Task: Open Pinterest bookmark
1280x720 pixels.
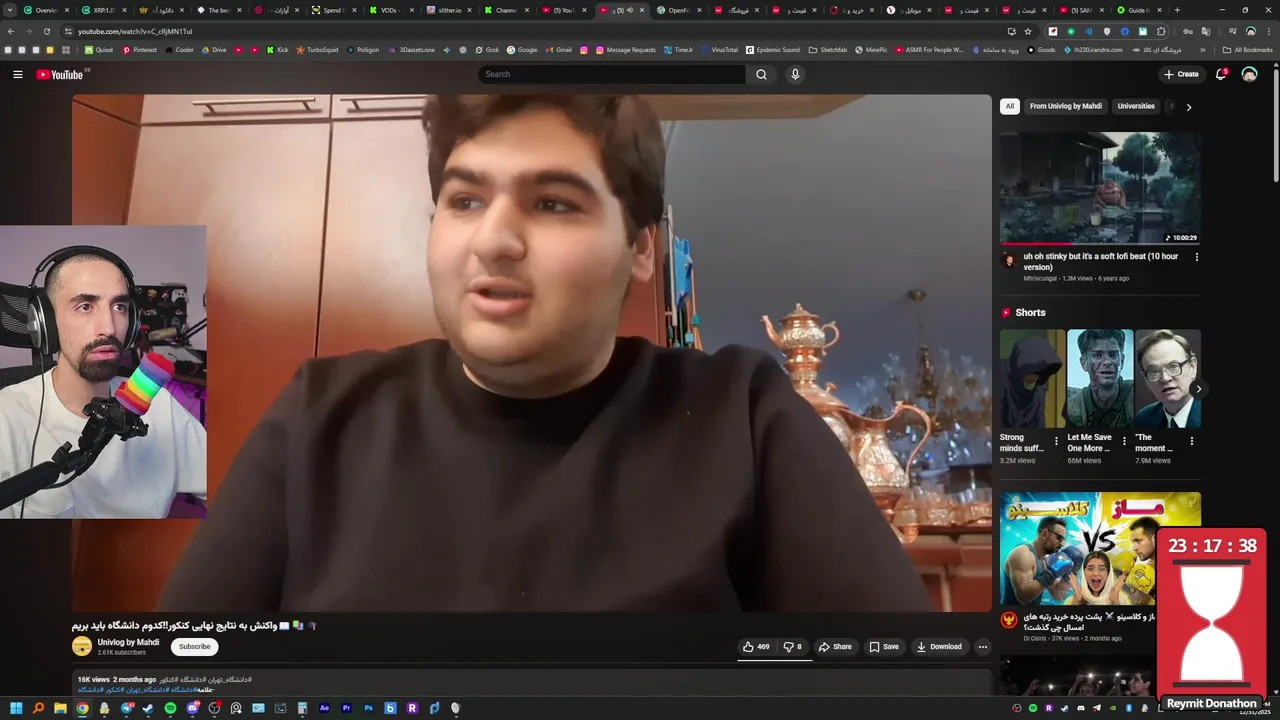Action: 139,49
